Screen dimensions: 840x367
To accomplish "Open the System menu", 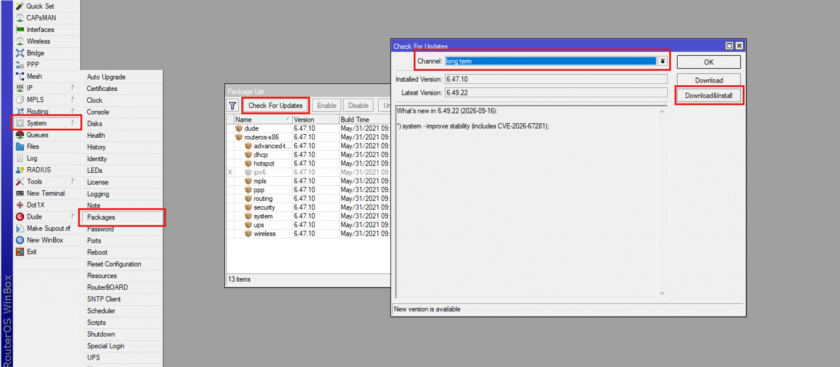I will click(x=47, y=123).
